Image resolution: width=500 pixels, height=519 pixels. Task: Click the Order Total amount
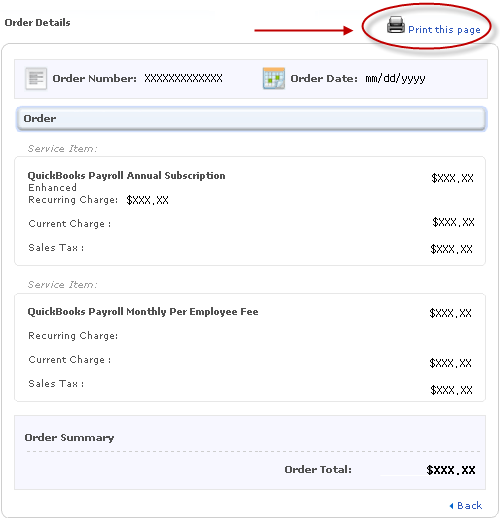click(451, 470)
